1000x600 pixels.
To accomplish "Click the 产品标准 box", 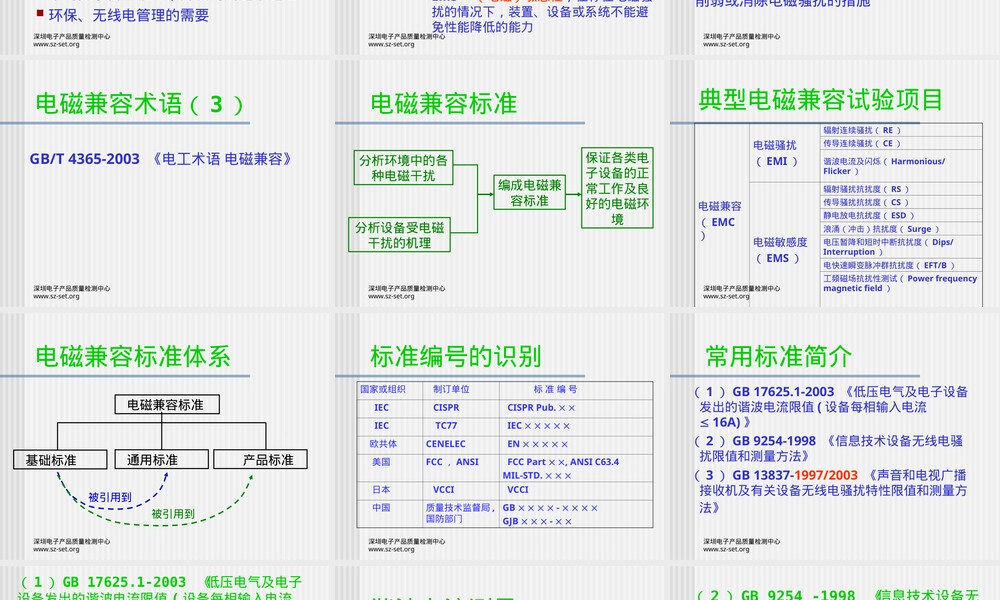I will [260, 460].
